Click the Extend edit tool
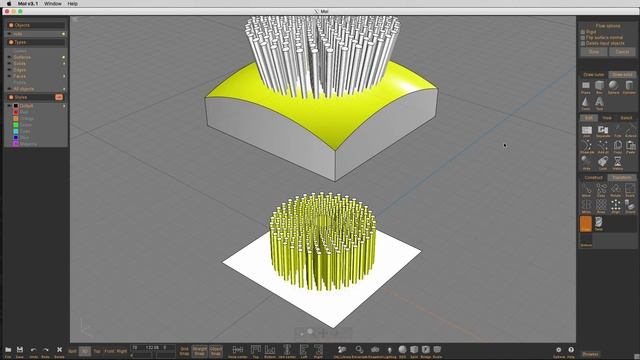This screenshot has height=360, width=640. point(631,131)
